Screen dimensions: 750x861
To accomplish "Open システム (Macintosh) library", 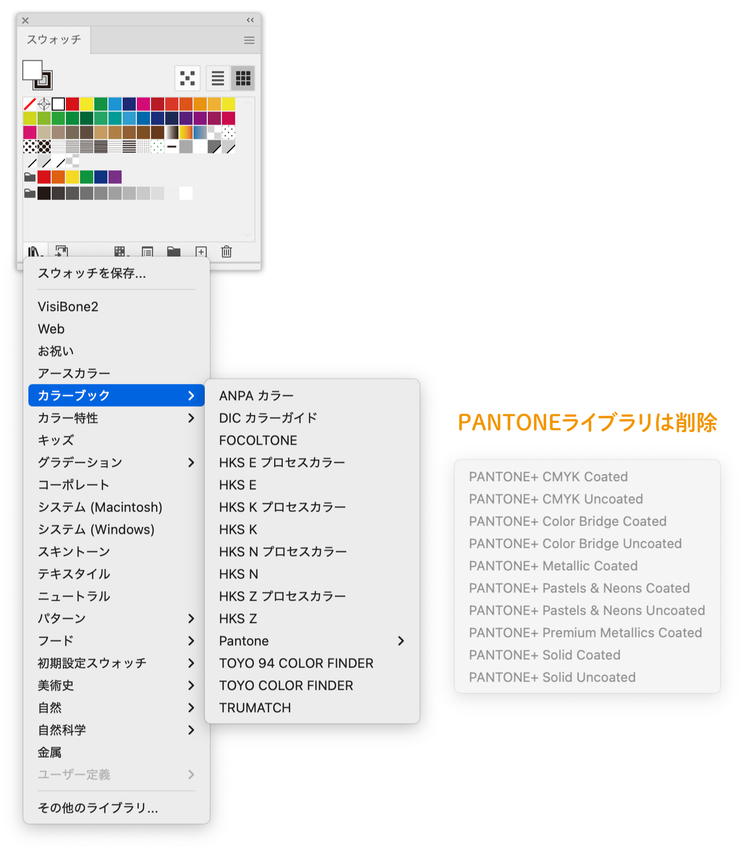I will coord(116,507).
